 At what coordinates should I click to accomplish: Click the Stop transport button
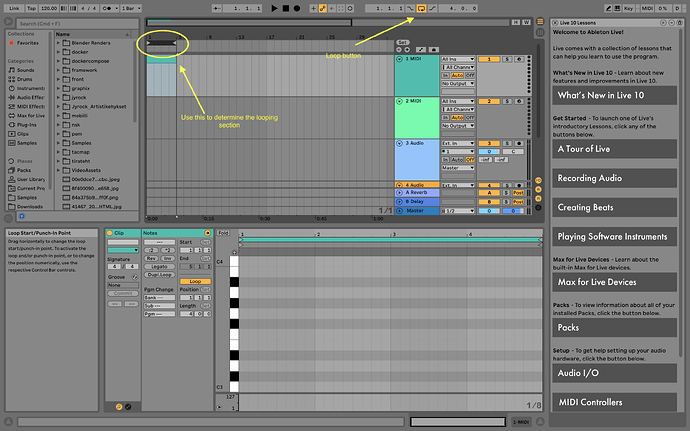coord(286,8)
